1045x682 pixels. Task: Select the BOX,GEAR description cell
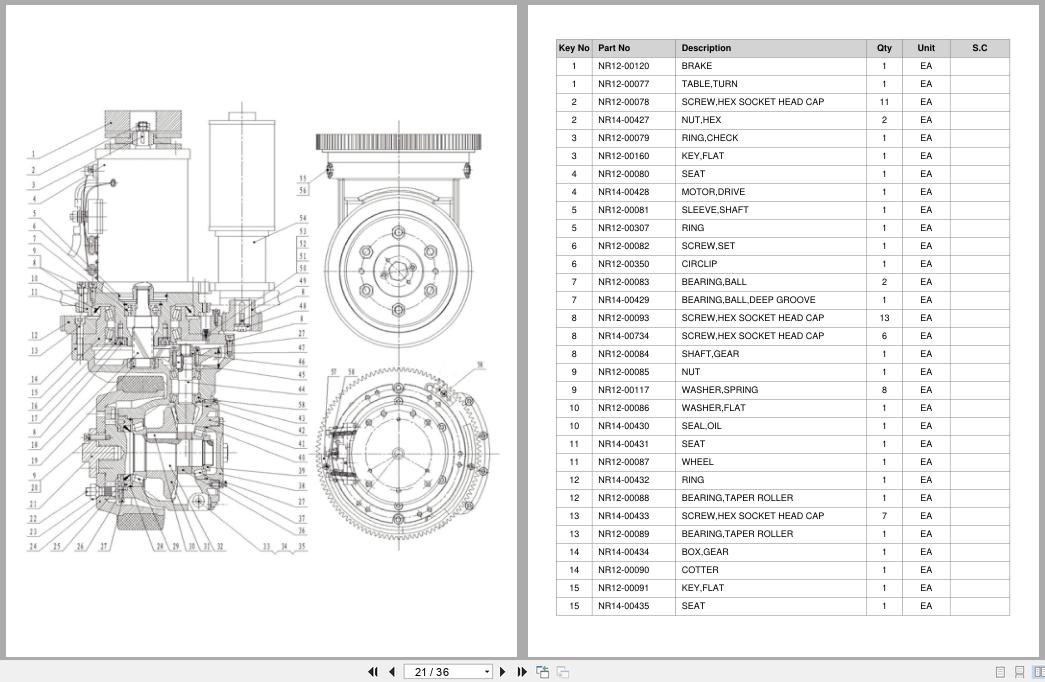[x=770, y=552]
